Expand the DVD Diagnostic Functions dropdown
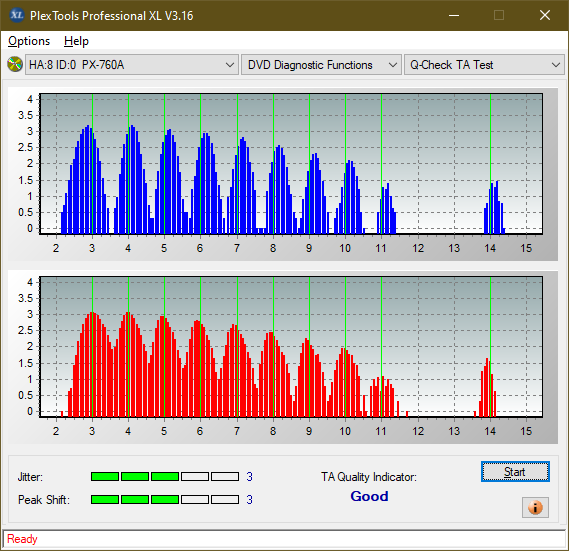The height and width of the screenshot is (551, 569). (321, 65)
